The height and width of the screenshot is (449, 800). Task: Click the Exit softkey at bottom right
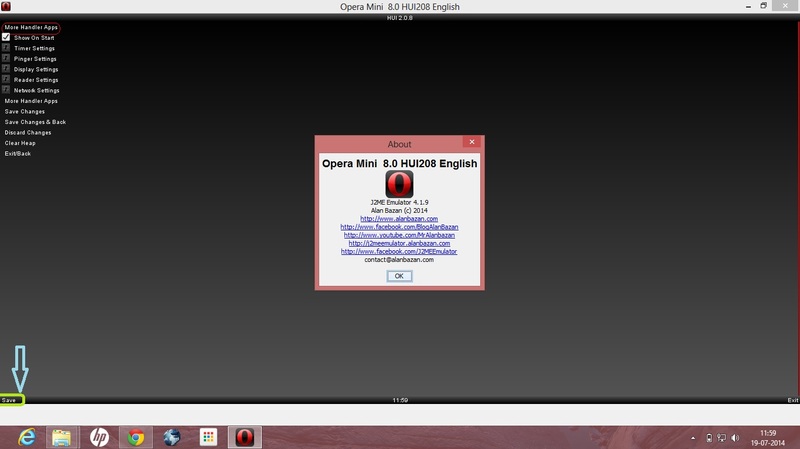(793, 400)
